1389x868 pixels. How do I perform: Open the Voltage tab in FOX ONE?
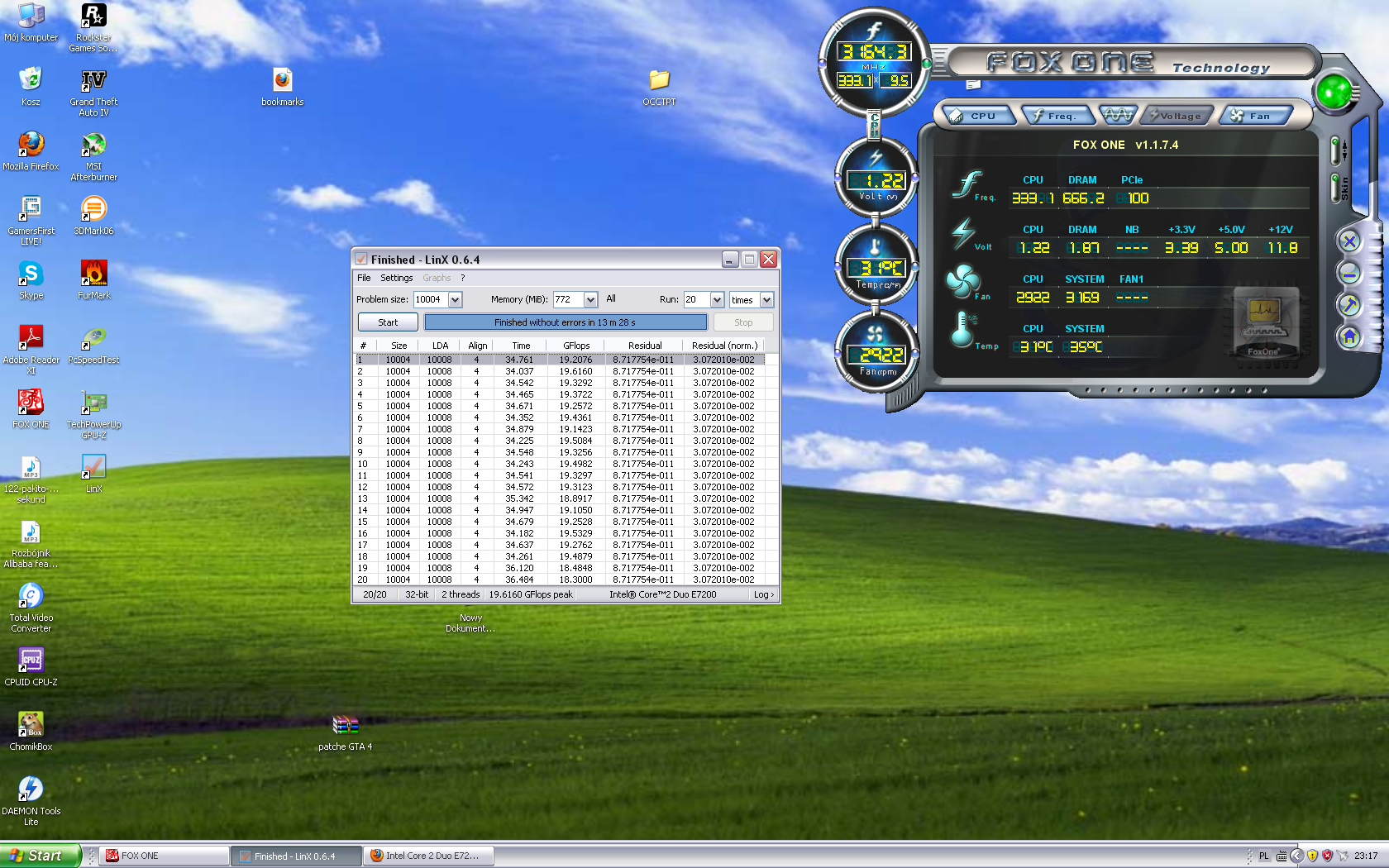click(x=1177, y=116)
